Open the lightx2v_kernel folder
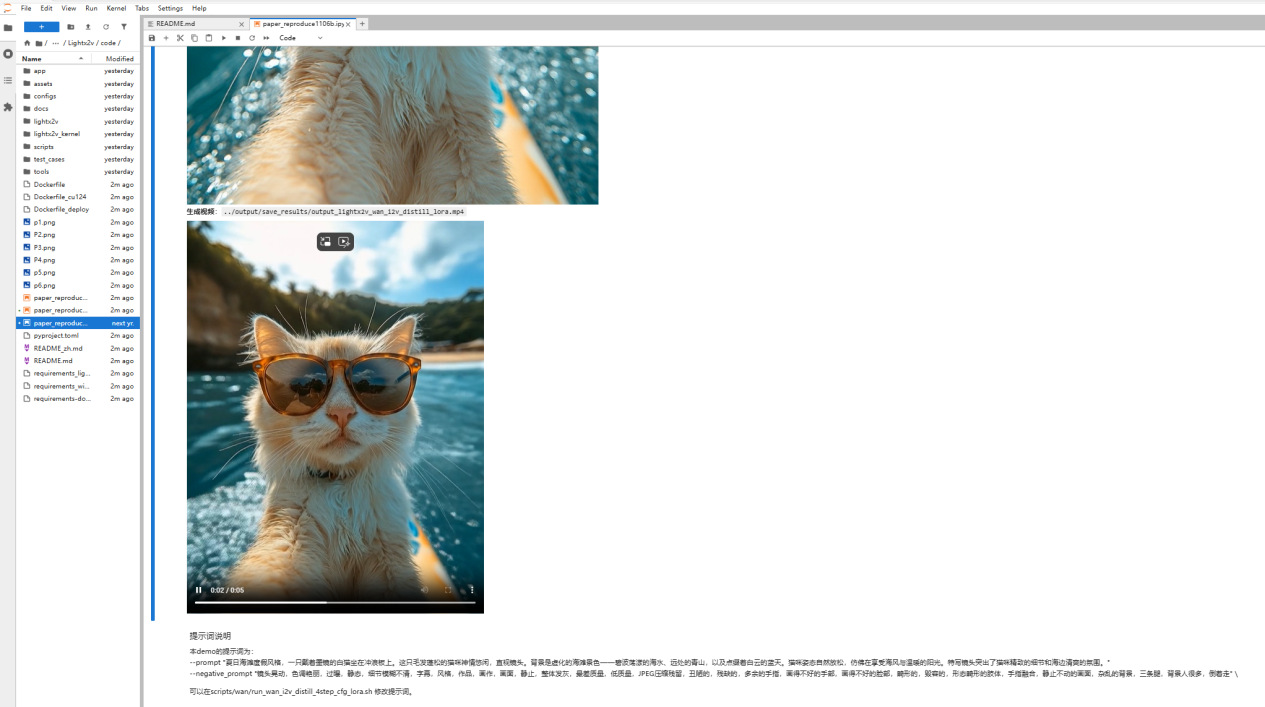Image resolution: width=1265 pixels, height=707 pixels. click(78, 134)
